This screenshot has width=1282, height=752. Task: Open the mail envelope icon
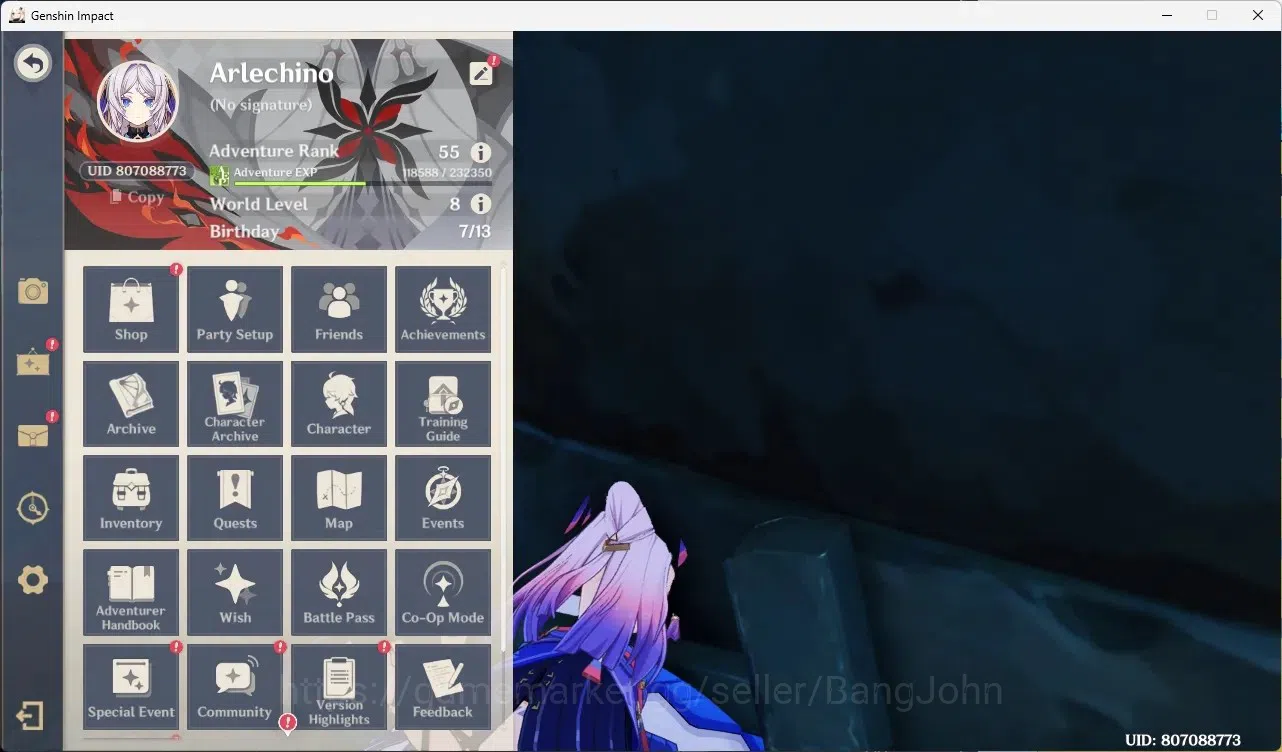click(x=33, y=436)
